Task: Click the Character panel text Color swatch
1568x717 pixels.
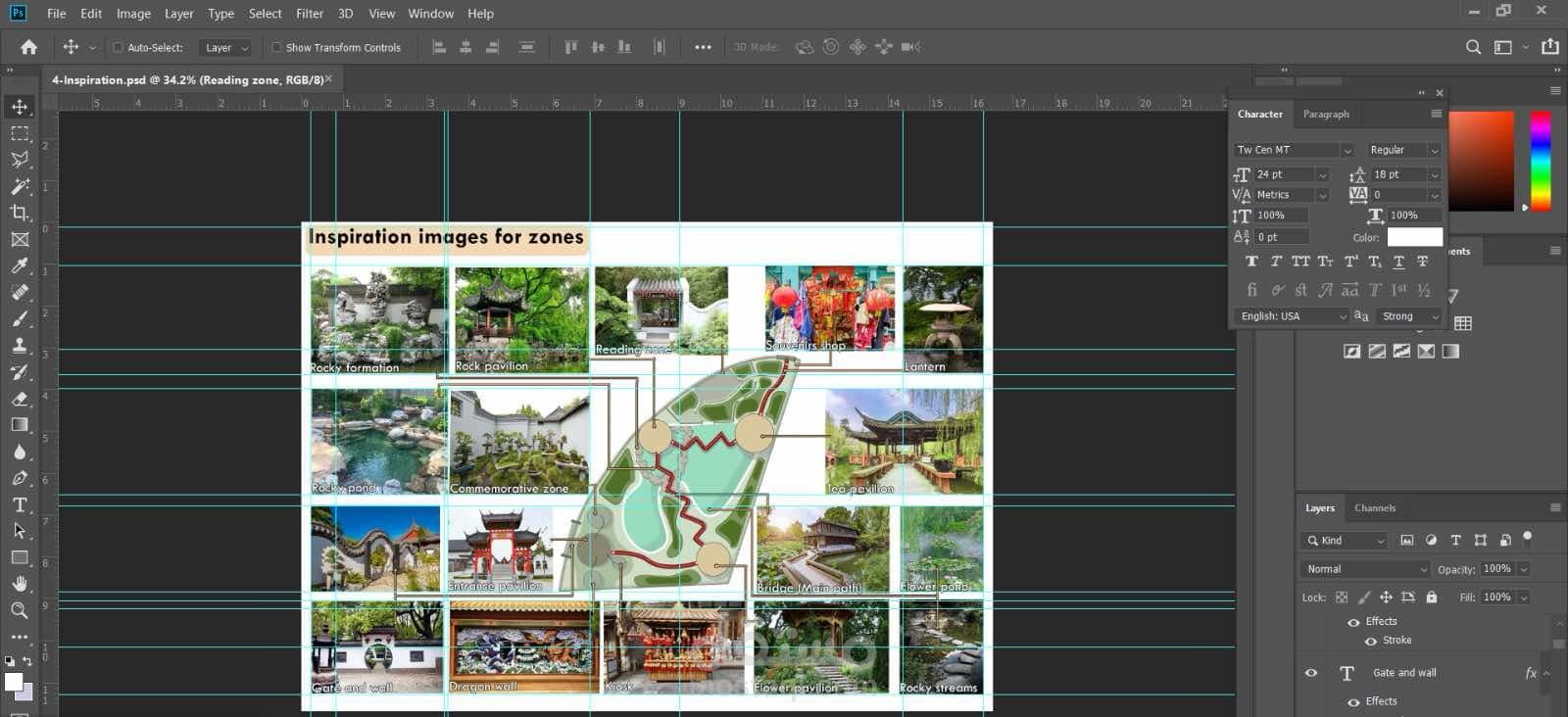Action: [1414, 237]
